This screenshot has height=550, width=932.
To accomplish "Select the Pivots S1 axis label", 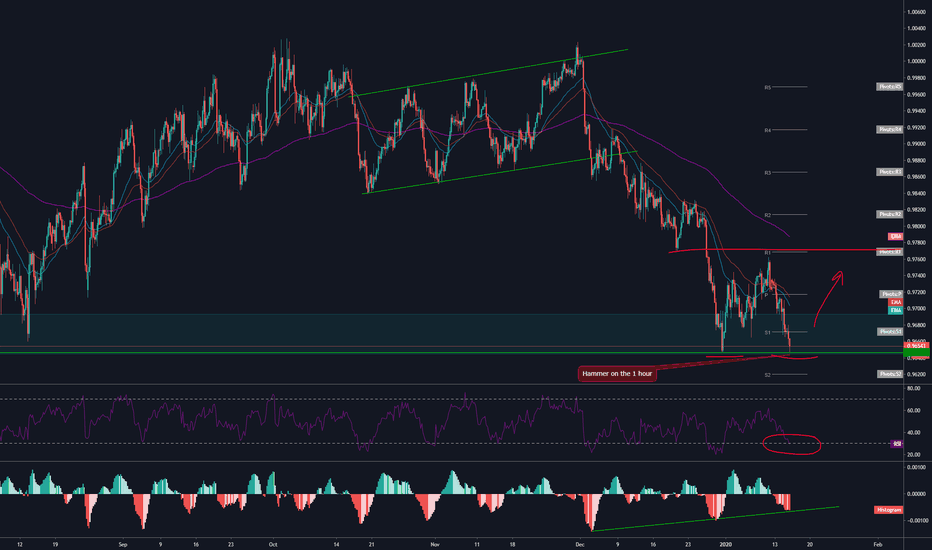I will 890,331.
